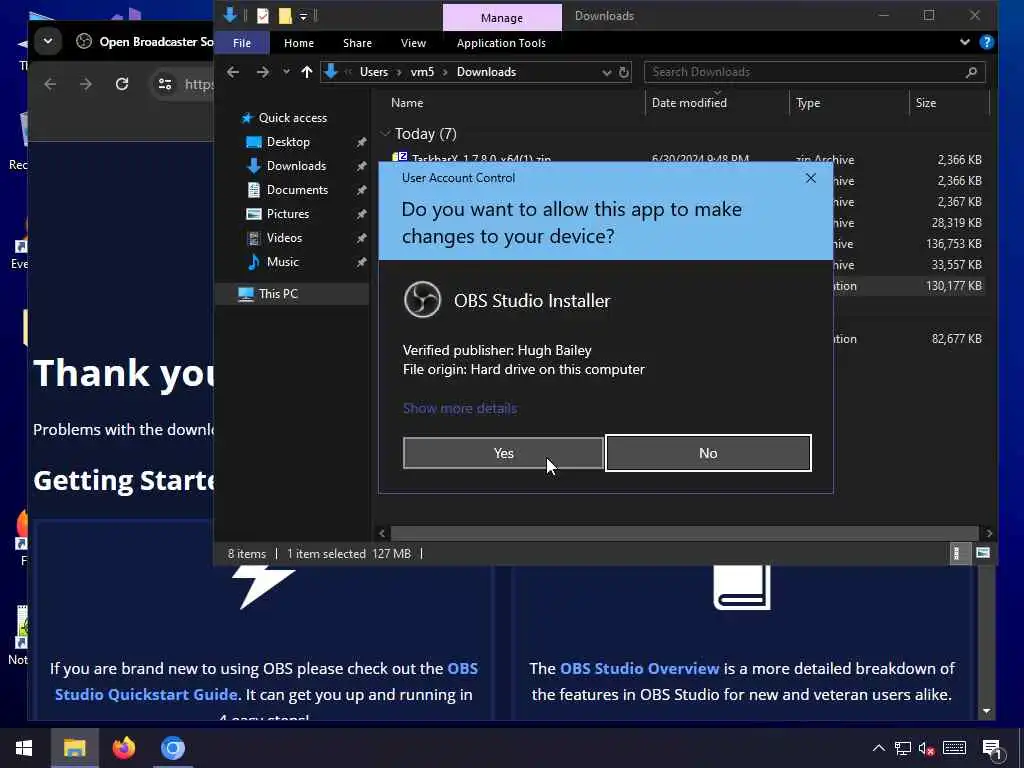Open the OBS Studio Overview link
Screen dimensions: 1024x768
[x=639, y=669]
